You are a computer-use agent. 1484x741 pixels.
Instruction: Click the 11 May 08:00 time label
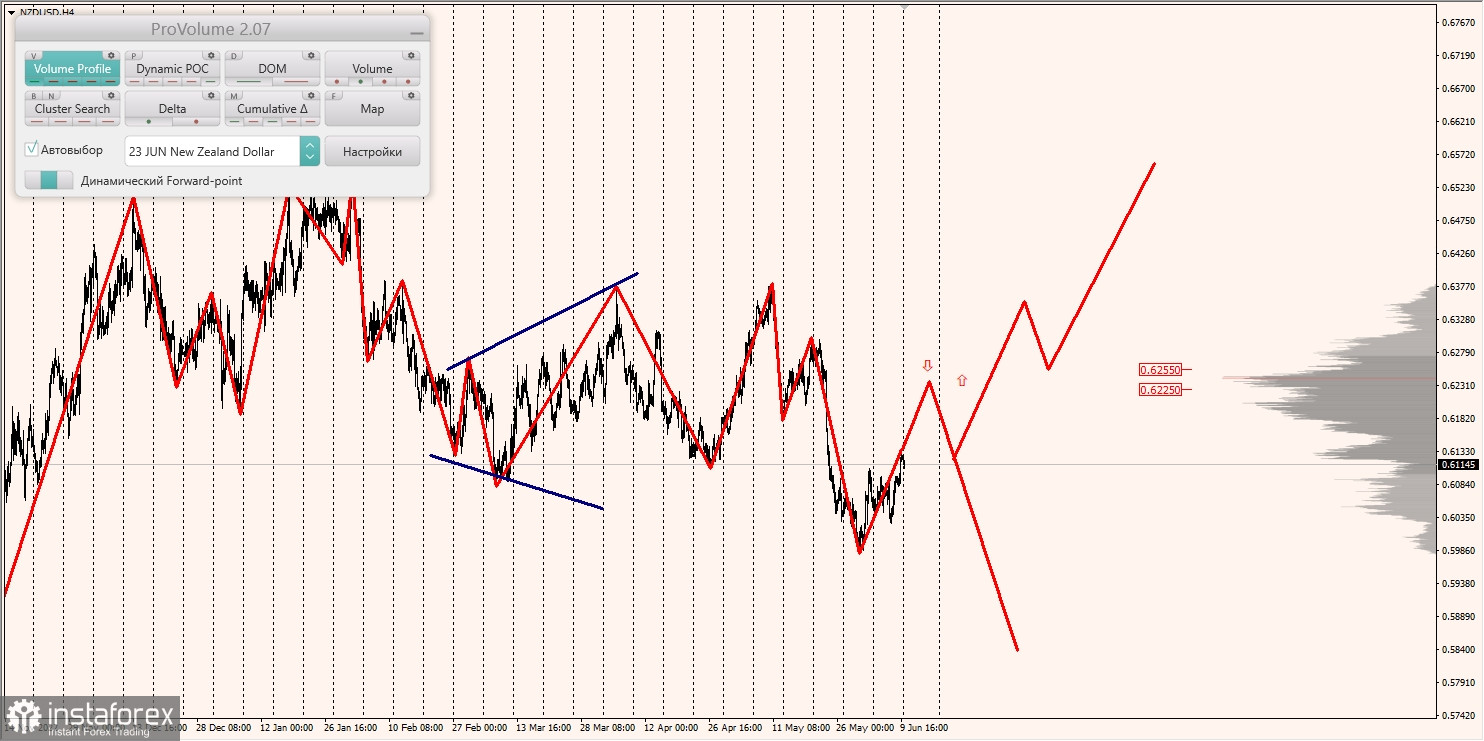801,728
